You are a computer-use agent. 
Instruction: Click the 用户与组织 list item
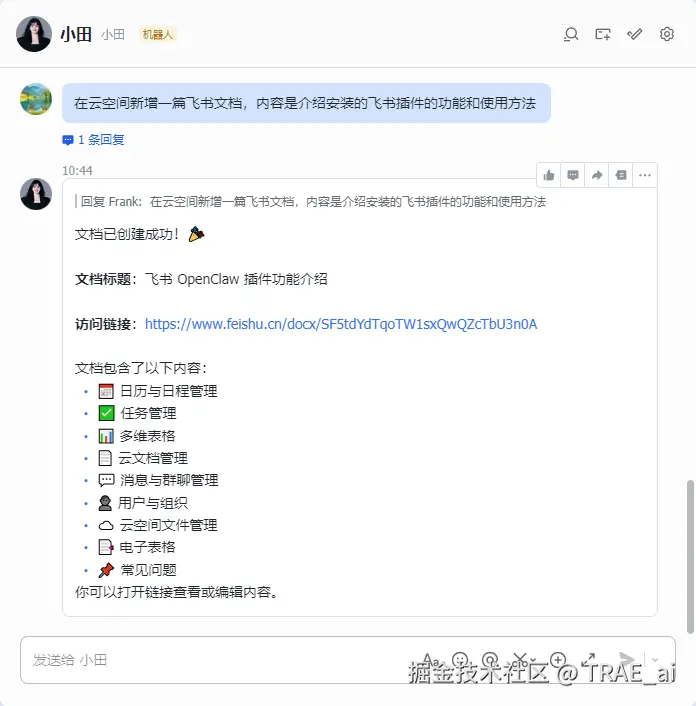pyautogui.click(x=143, y=502)
